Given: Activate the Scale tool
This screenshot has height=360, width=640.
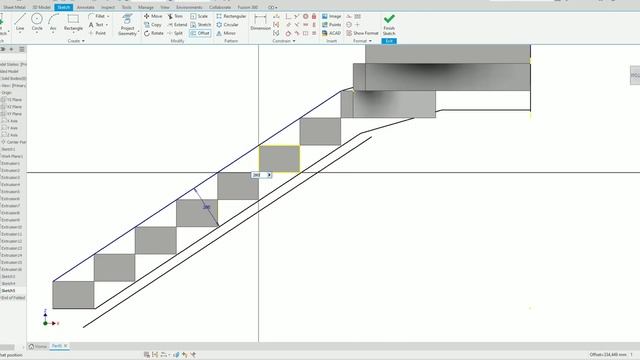Looking at the screenshot, I should click(199, 16).
